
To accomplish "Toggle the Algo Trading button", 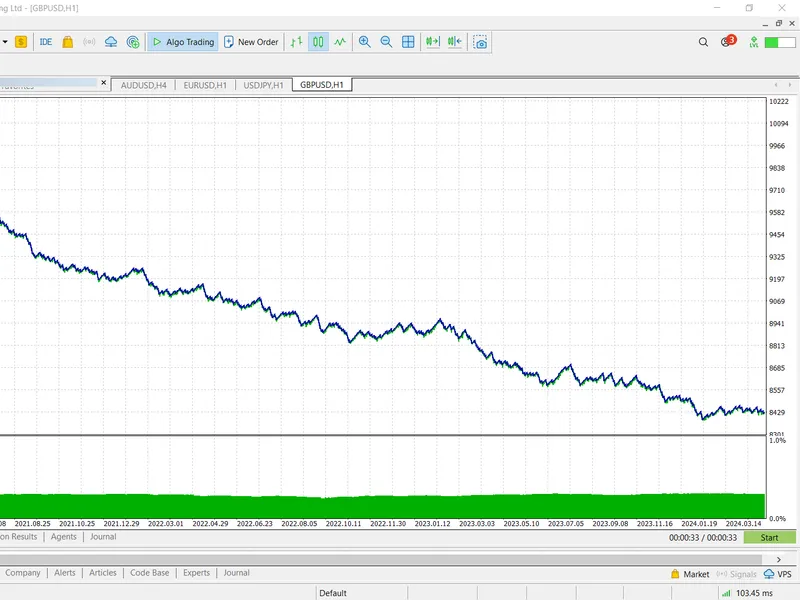I will point(183,42).
